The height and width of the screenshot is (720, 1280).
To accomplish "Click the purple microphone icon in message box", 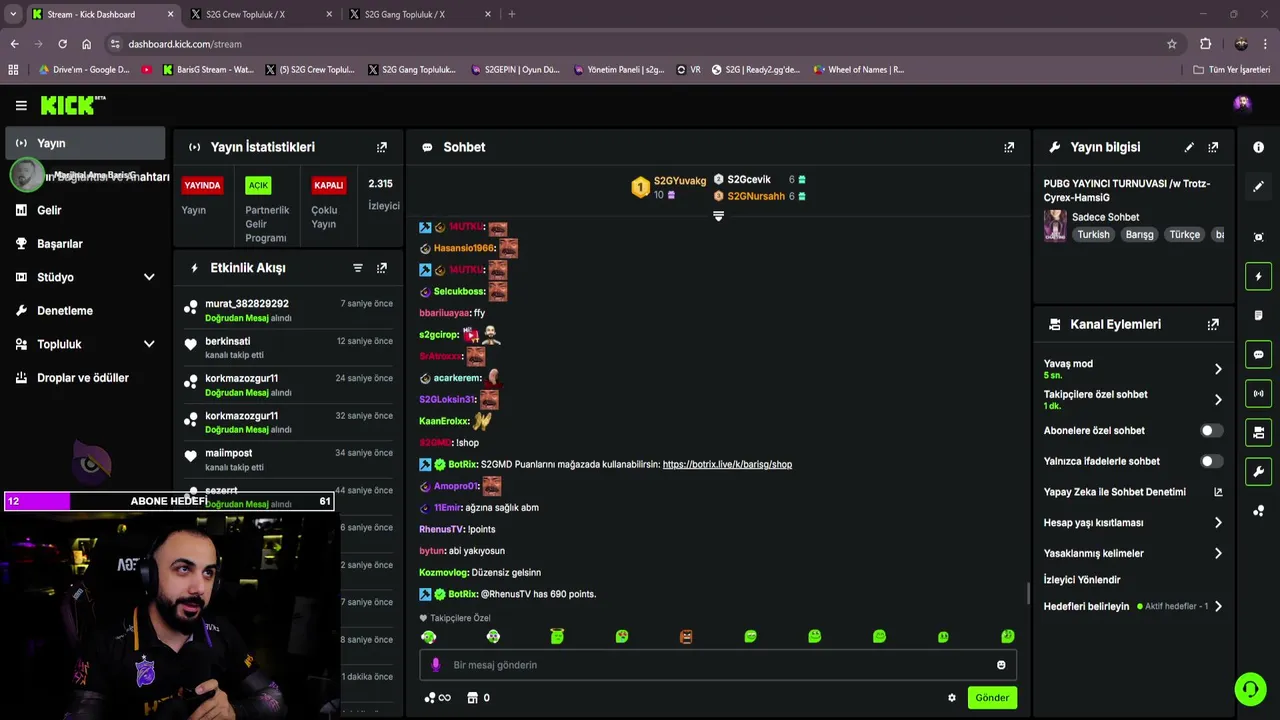I will [435, 665].
